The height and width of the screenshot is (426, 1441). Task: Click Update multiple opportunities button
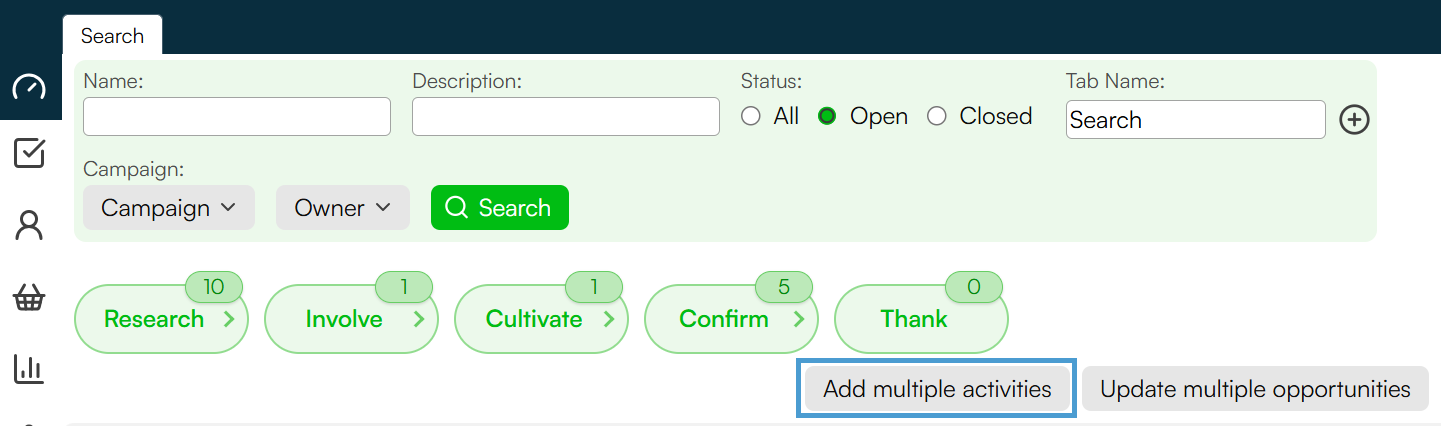(x=1255, y=389)
